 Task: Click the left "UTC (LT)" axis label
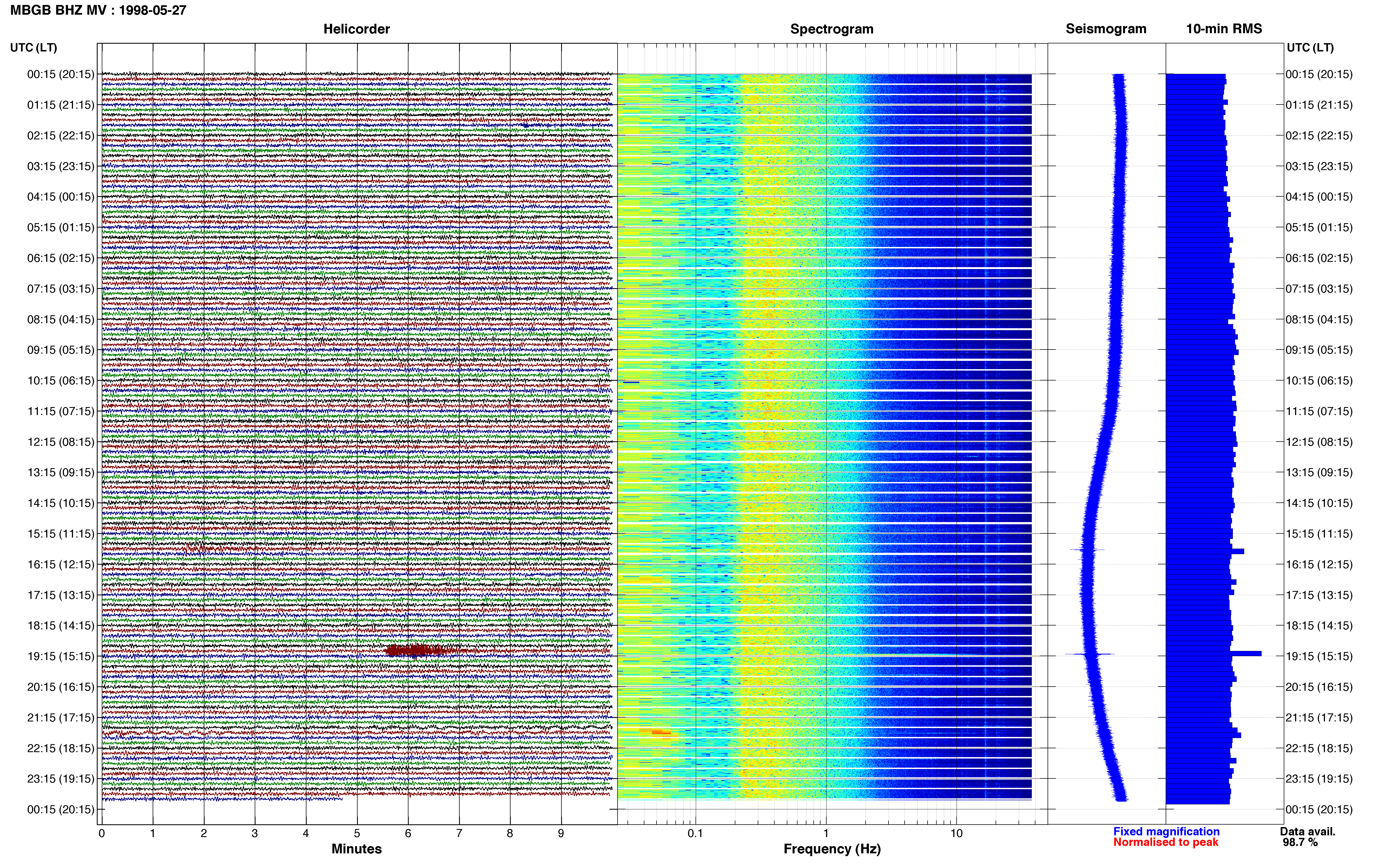tap(33, 48)
